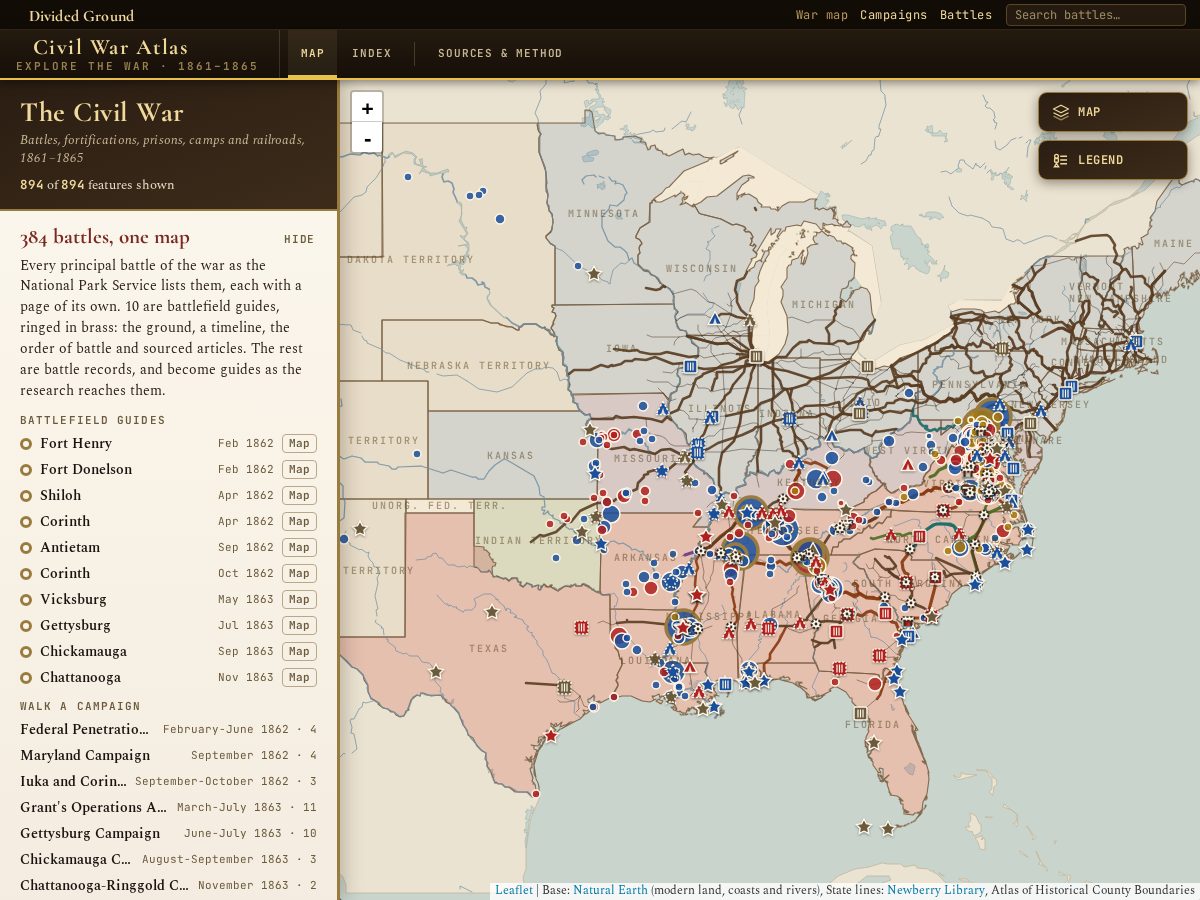Click the Map button for Gettysburg
The width and height of the screenshot is (1200, 900).
point(299,625)
